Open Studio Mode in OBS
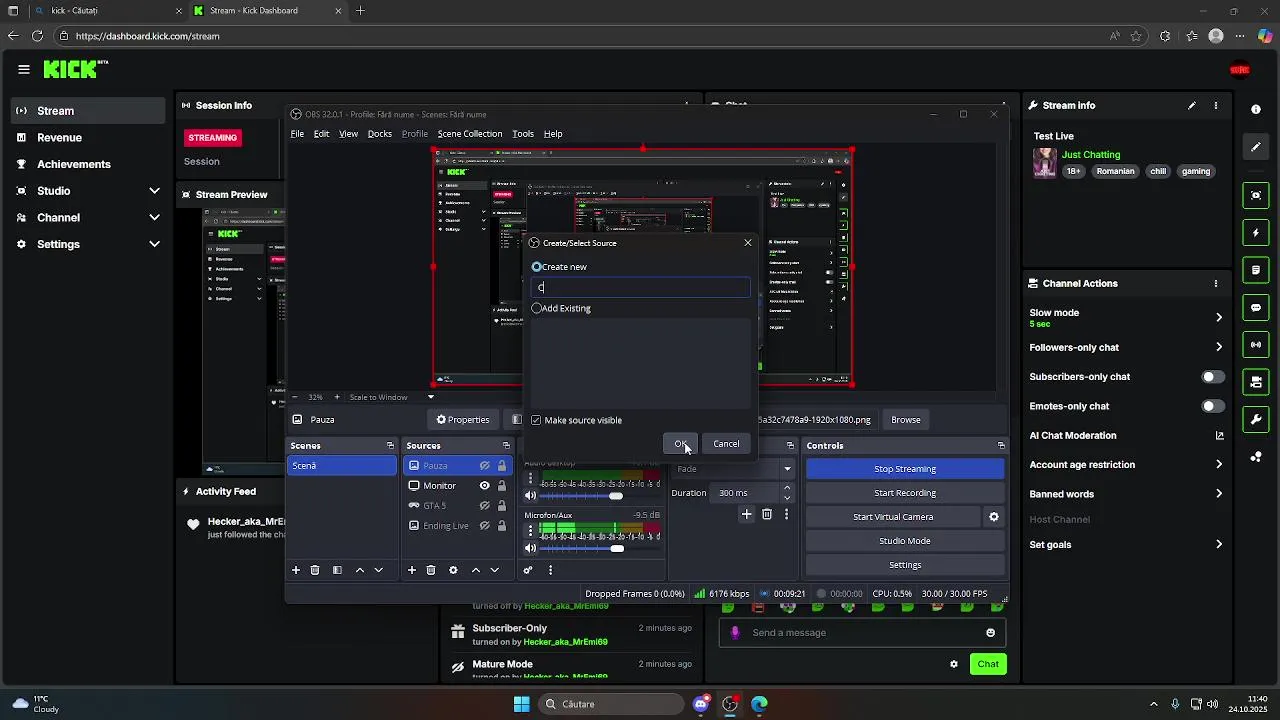Screen dimensions: 1280x720 [x=905, y=541]
